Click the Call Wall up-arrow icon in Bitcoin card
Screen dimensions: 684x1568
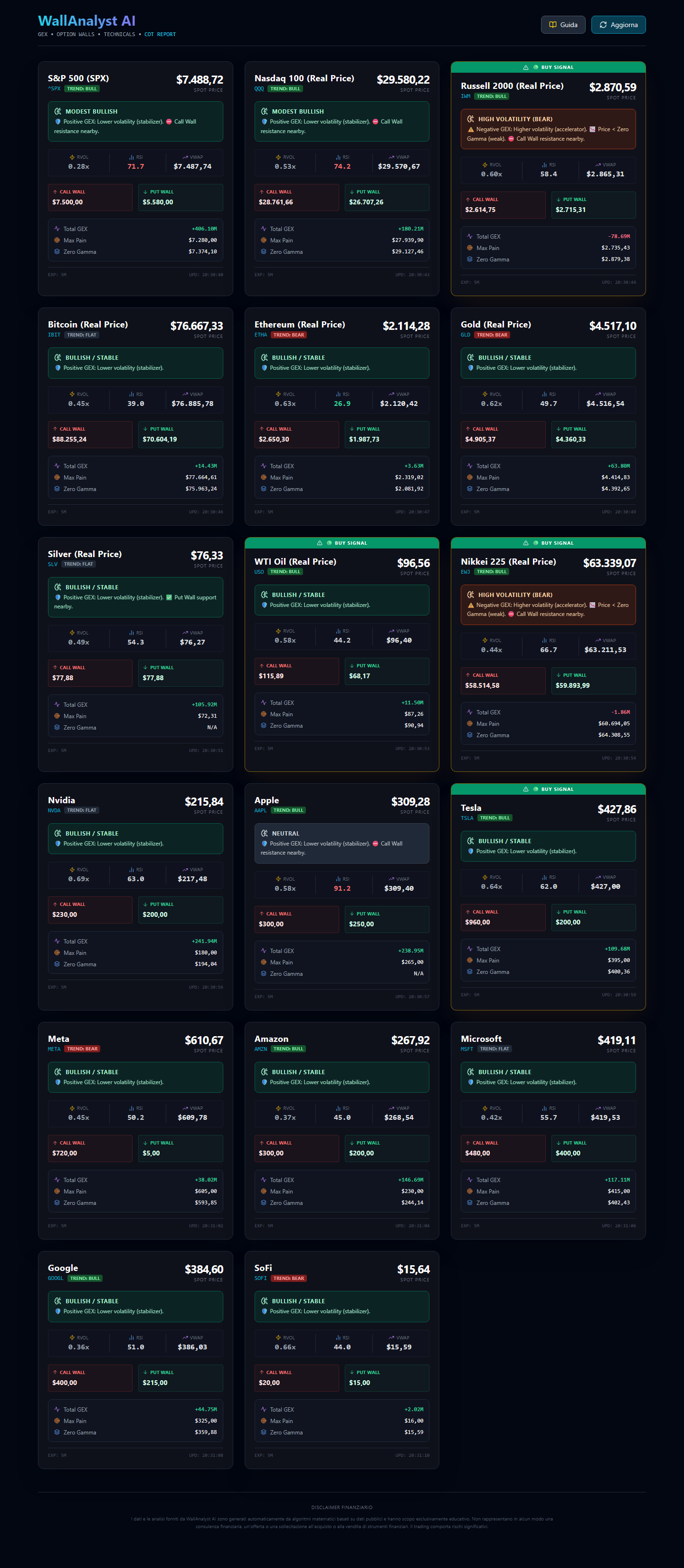click(56, 429)
